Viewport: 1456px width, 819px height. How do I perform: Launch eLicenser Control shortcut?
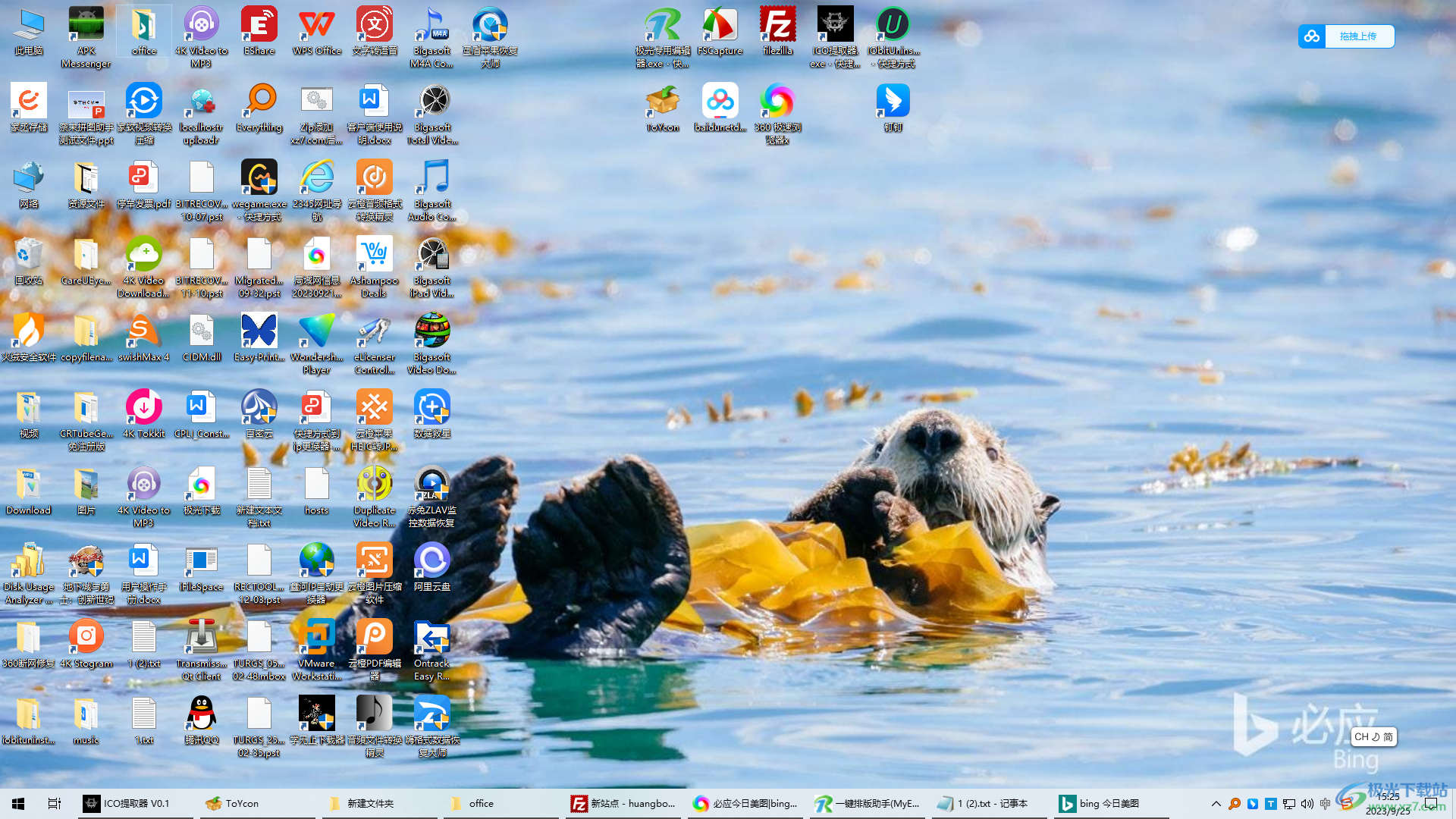coord(374,343)
